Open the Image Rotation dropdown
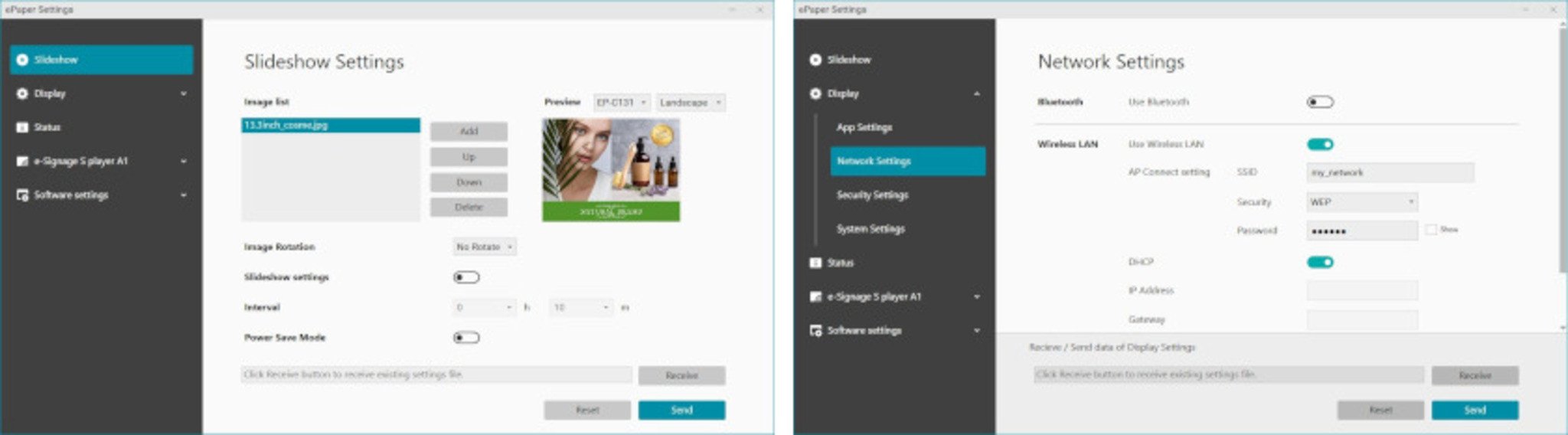Image resolution: width=1568 pixels, height=435 pixels. tap(485, 247)
